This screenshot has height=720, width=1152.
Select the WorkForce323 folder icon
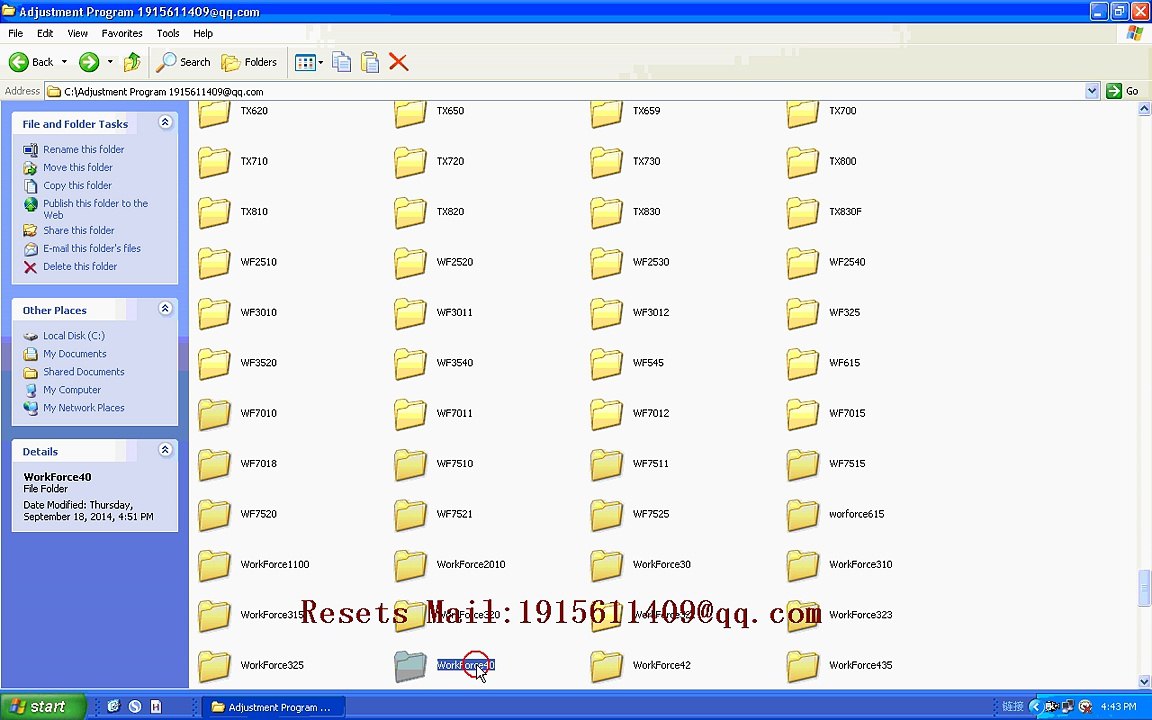[803, 616]
